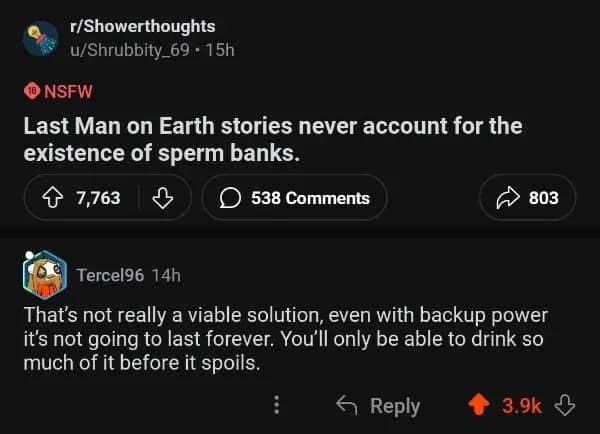600x434 pixels.
Task: Open the post title about Last Man on Earth
Action: (x=272, y=141)
